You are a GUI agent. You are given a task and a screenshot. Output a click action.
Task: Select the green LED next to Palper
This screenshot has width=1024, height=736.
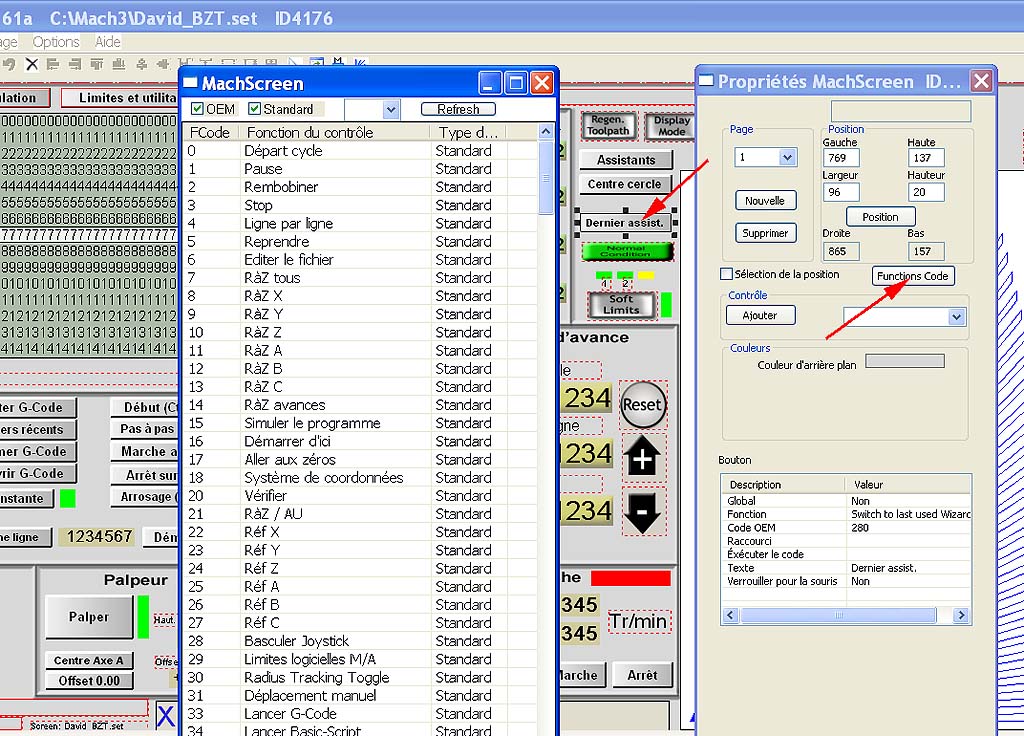pyautogui.click(x=143, y=617)
